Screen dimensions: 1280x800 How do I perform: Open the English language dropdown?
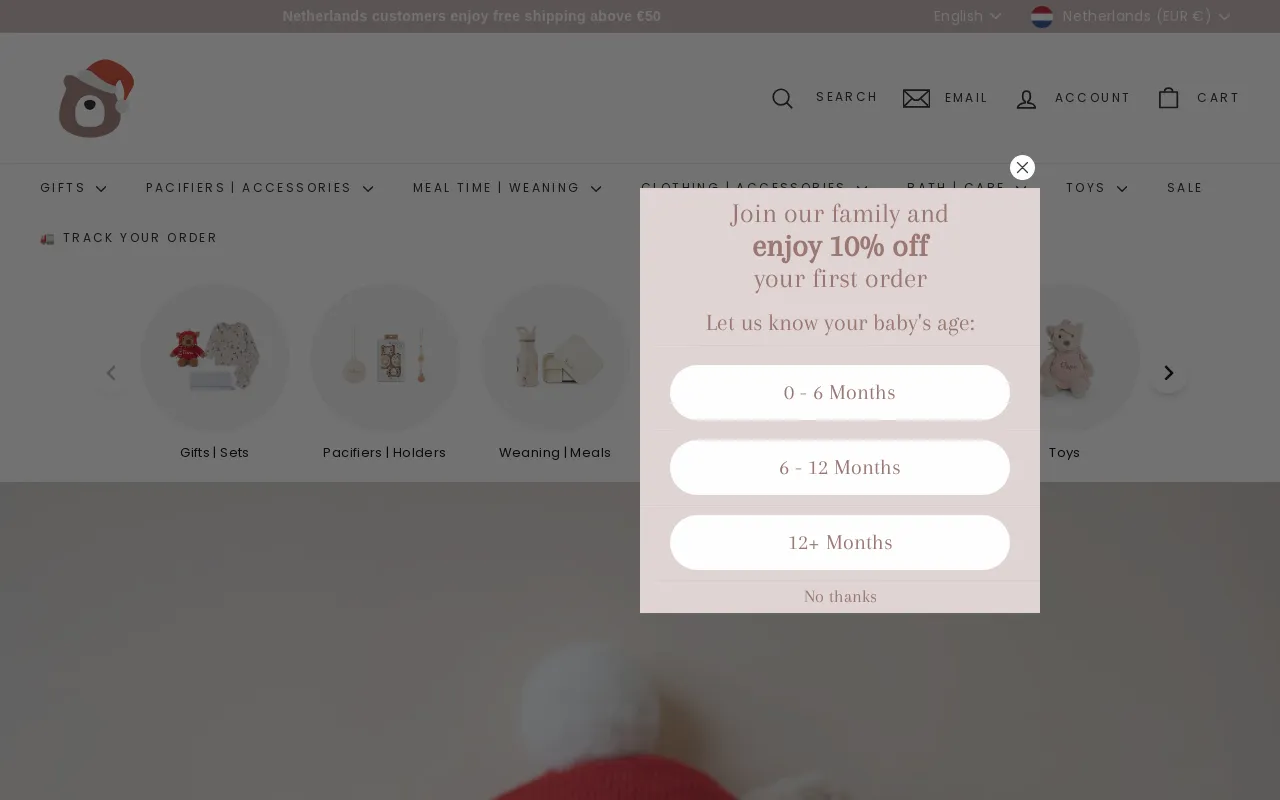pyautogui.click(x=967, y=16)
